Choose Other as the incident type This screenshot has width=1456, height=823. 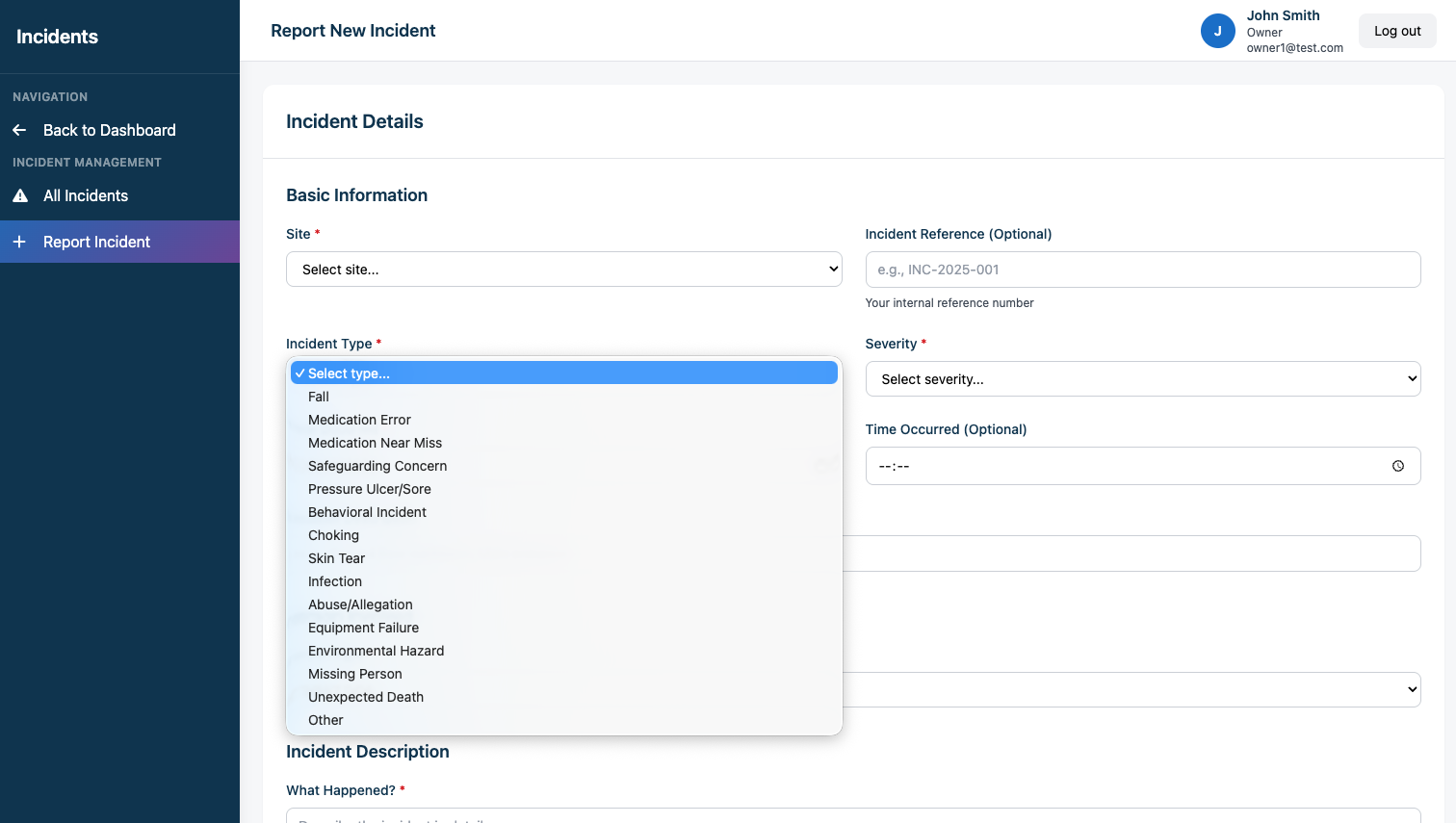[325, 720]
